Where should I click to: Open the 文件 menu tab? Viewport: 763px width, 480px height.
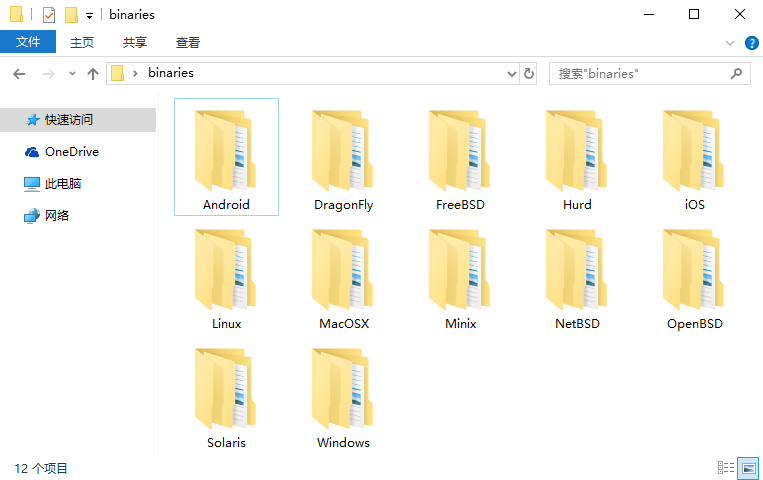coord(28,42)
